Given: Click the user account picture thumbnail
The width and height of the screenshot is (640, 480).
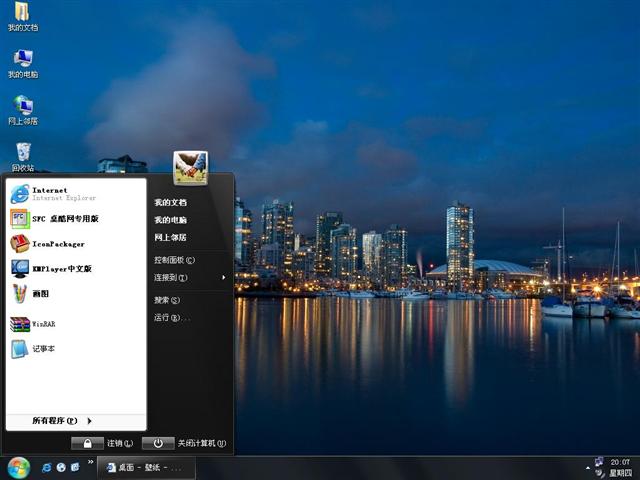Looking at the screenshot, I should click(190, 168).
